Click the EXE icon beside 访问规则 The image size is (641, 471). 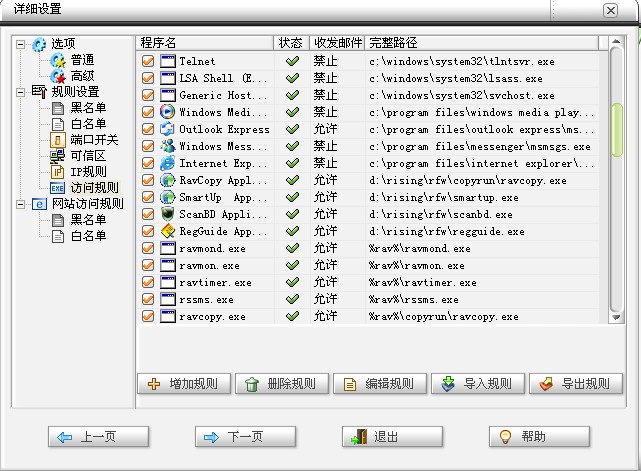coord(58,188)
